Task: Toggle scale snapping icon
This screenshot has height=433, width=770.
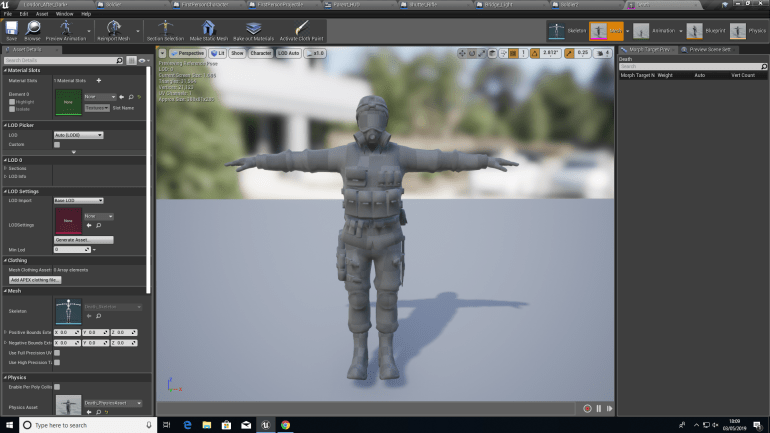Action: click(569, 53)
